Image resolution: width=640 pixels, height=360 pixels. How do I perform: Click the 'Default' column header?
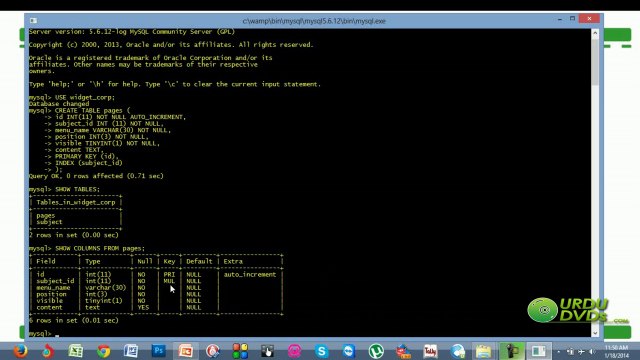click(x=199, y=261)
